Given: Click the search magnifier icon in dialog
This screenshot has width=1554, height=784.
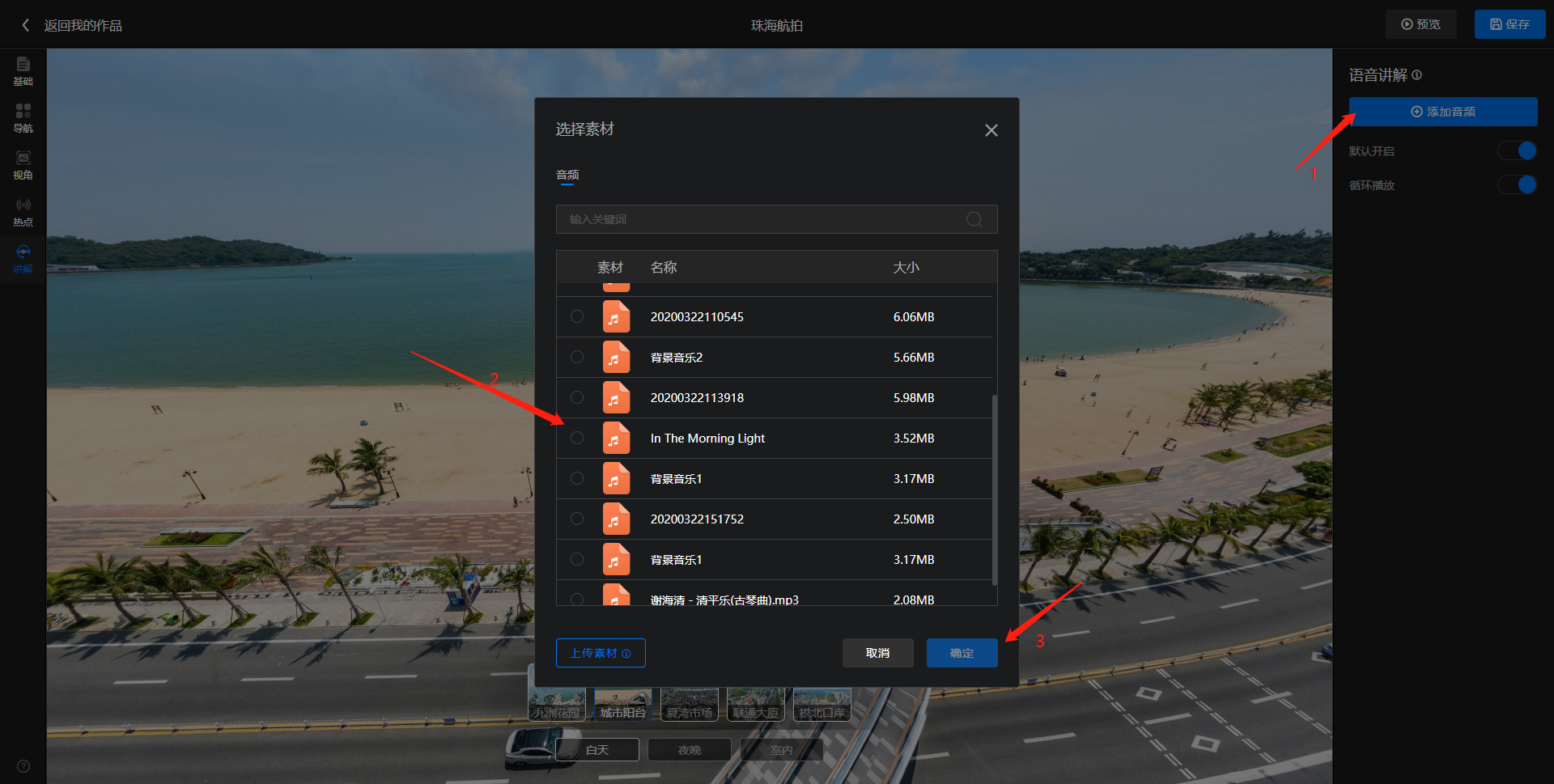Looking at the screenshot, I should point(974,219).
